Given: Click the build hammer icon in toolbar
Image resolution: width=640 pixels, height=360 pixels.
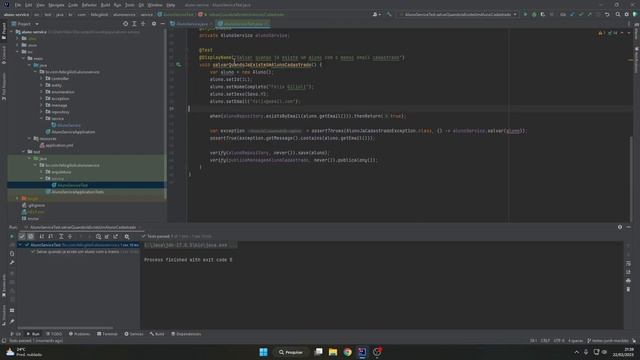Looking at the screenshot, I should 389,14.
